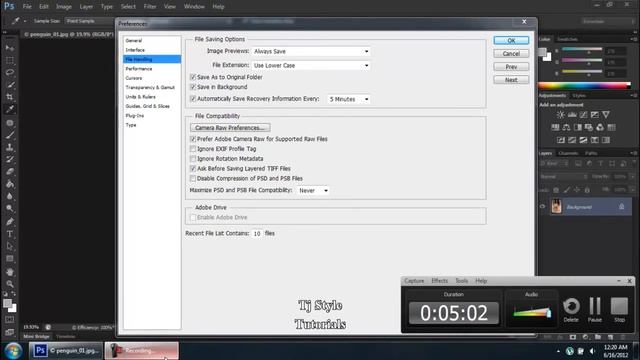Open the Layers panel options menu

[x=633, y=153]
